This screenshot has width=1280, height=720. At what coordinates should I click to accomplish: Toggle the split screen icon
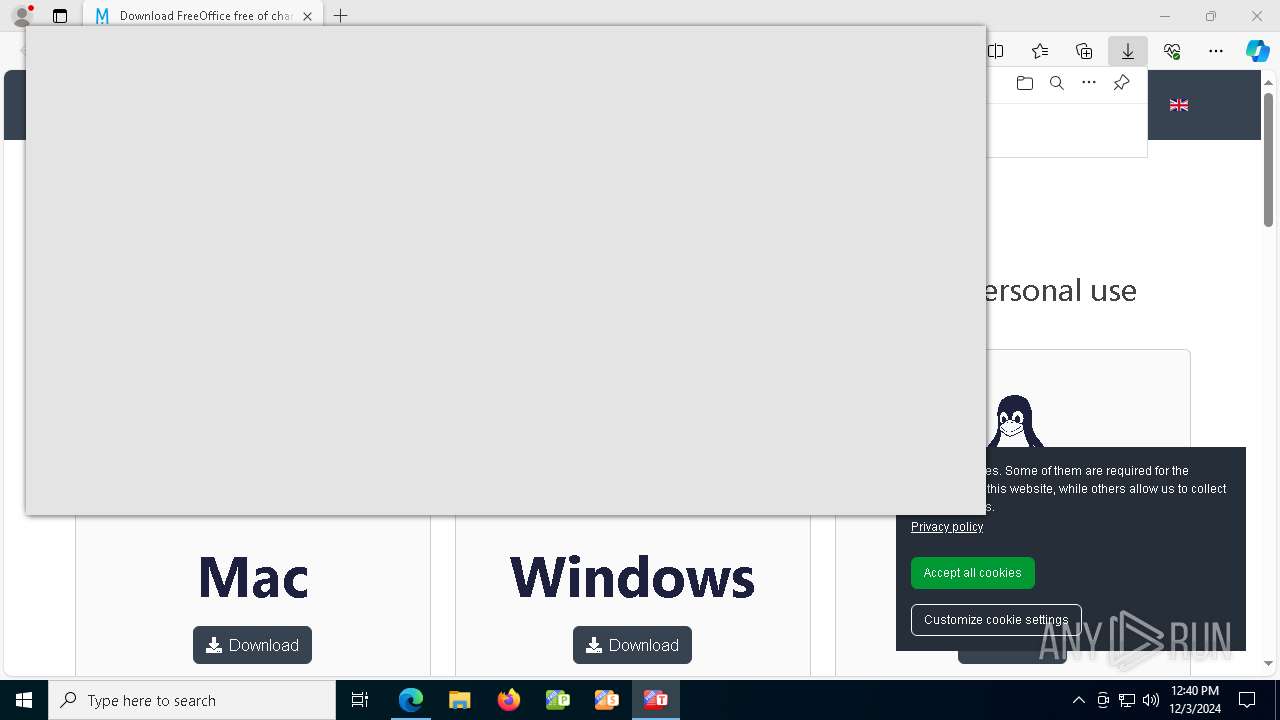995,51
